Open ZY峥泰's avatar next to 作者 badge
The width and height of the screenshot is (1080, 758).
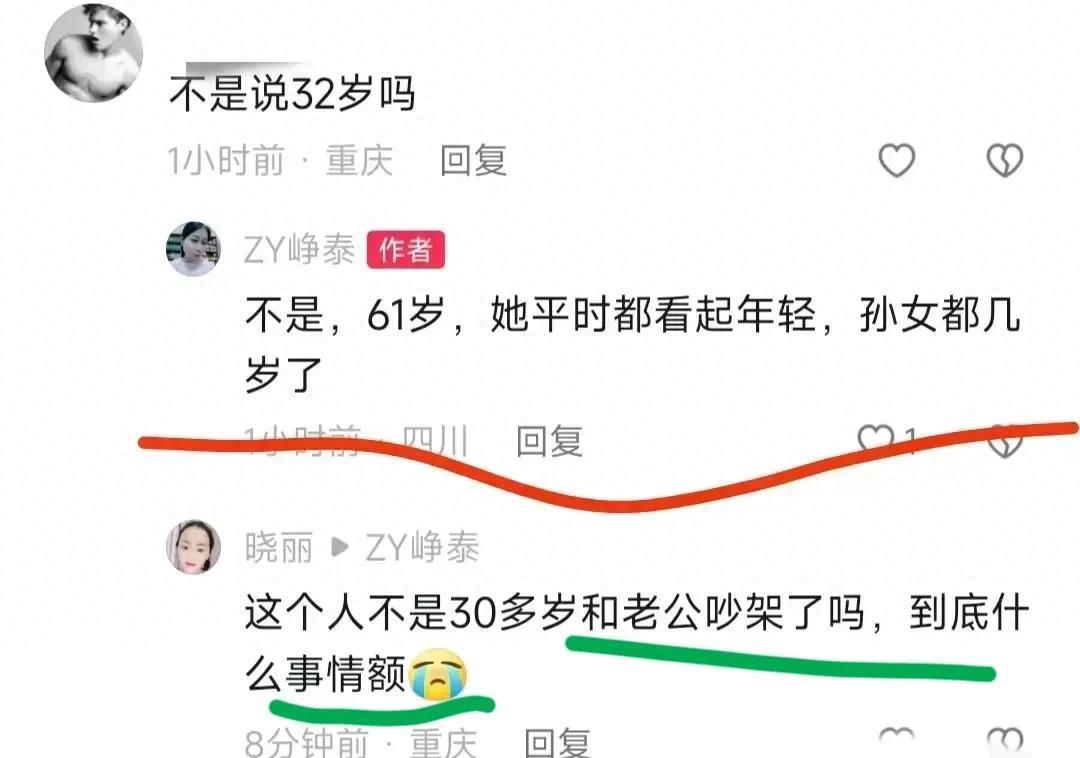click(x=194, y=249)
